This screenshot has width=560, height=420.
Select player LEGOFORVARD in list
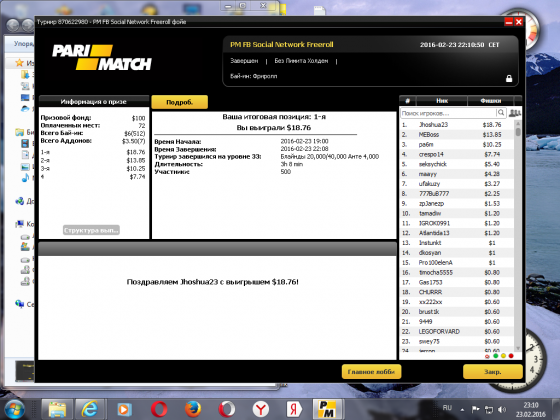pos(457,332)
